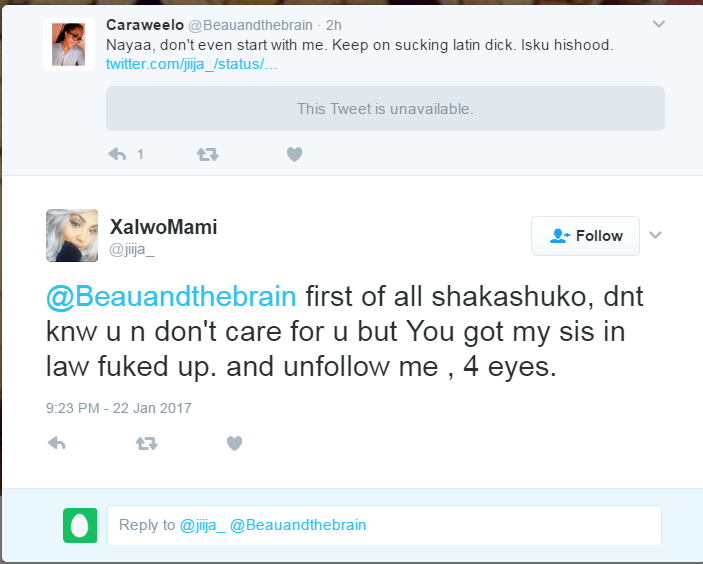Like Caraweelo's tweet with the heart icon
This screenshot has height=564, width=703.
[x=294, y=154]
